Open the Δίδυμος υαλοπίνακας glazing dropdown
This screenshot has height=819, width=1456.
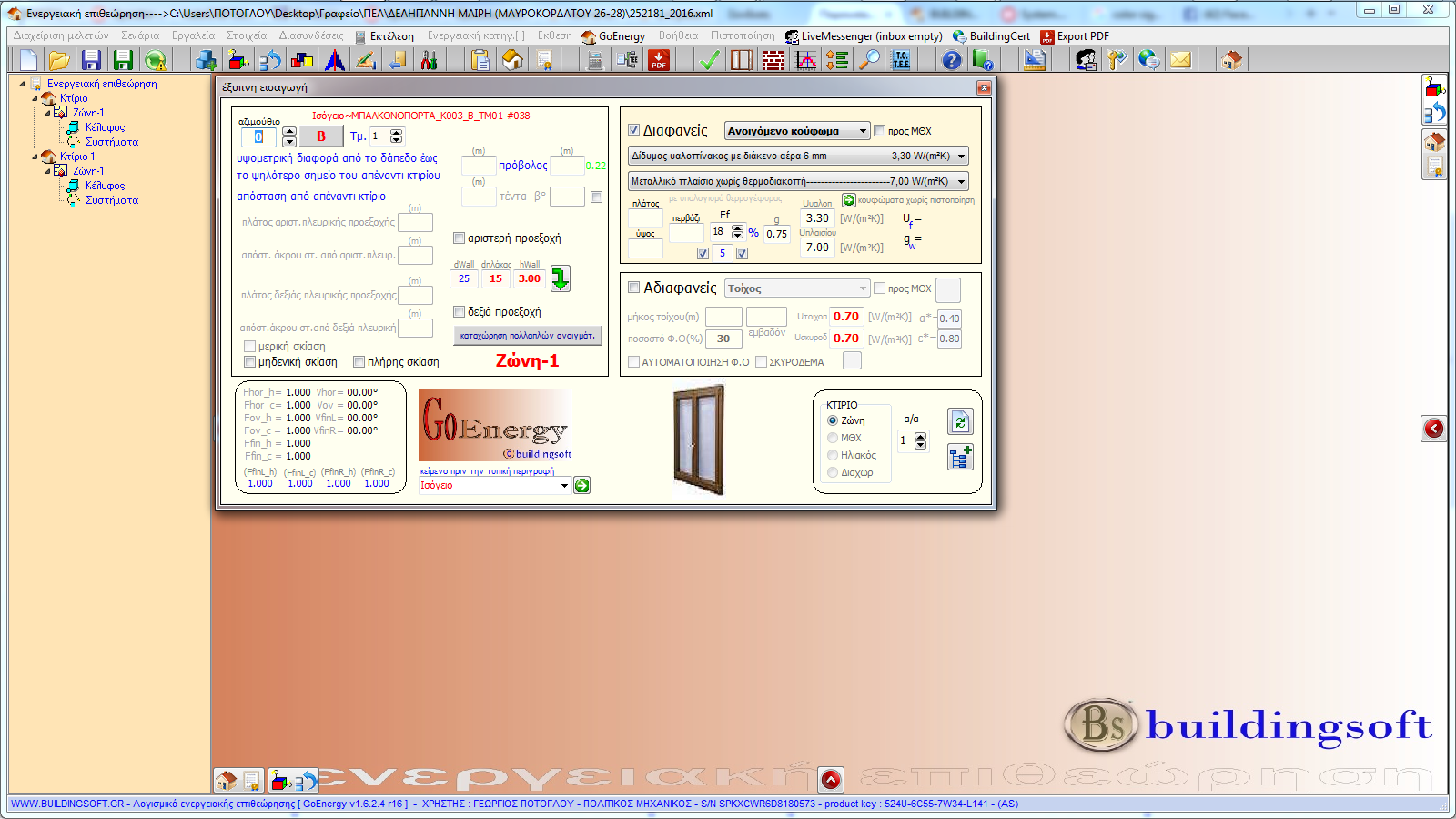[x=960, y=157]
